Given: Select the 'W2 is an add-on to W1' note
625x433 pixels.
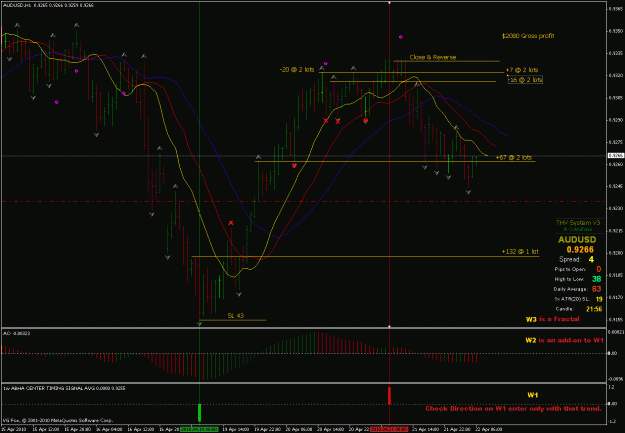Looking at the screenshot, I should point(564,340).
